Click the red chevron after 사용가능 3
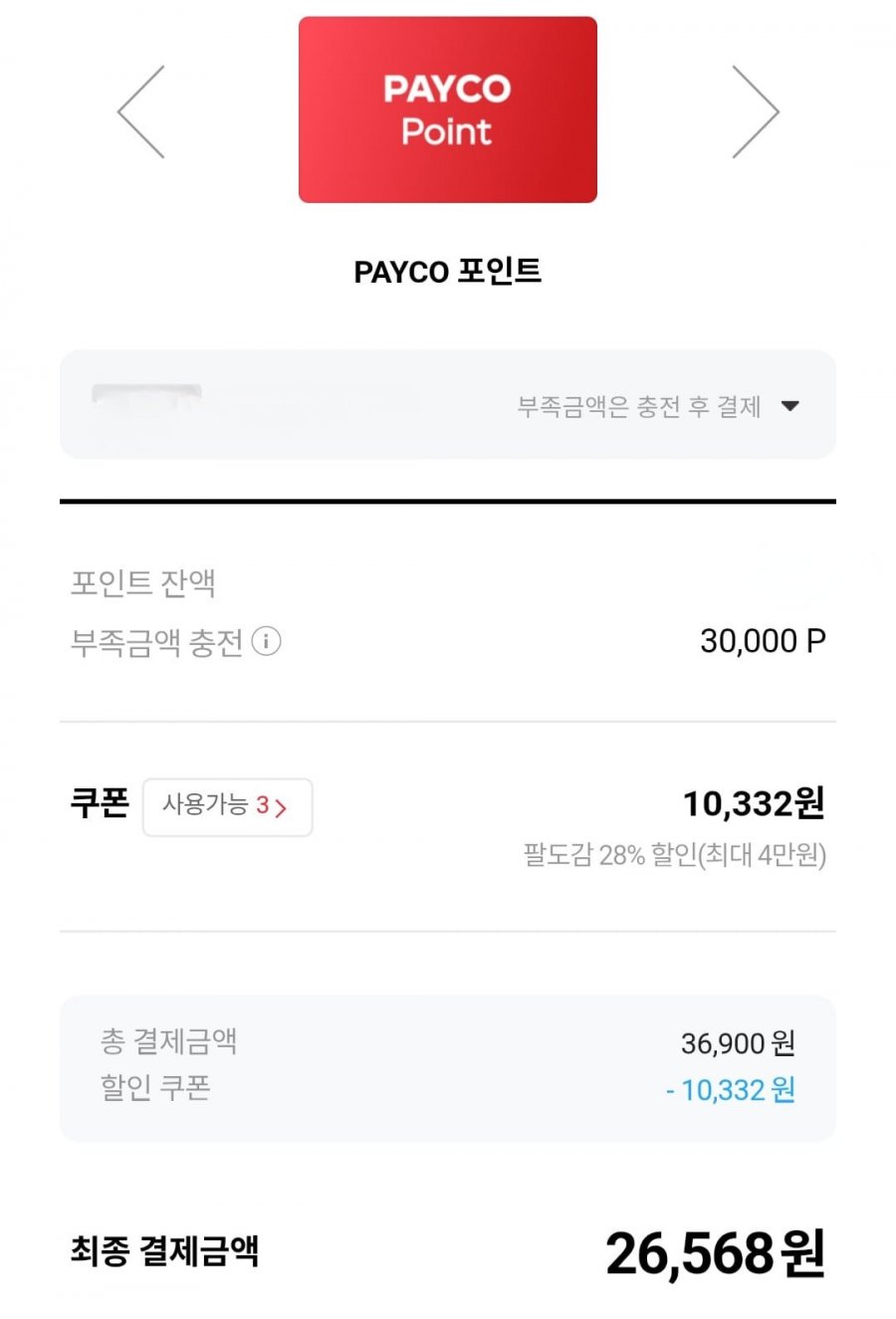The width and height of the screenshot is (896, 1319). 281,807
